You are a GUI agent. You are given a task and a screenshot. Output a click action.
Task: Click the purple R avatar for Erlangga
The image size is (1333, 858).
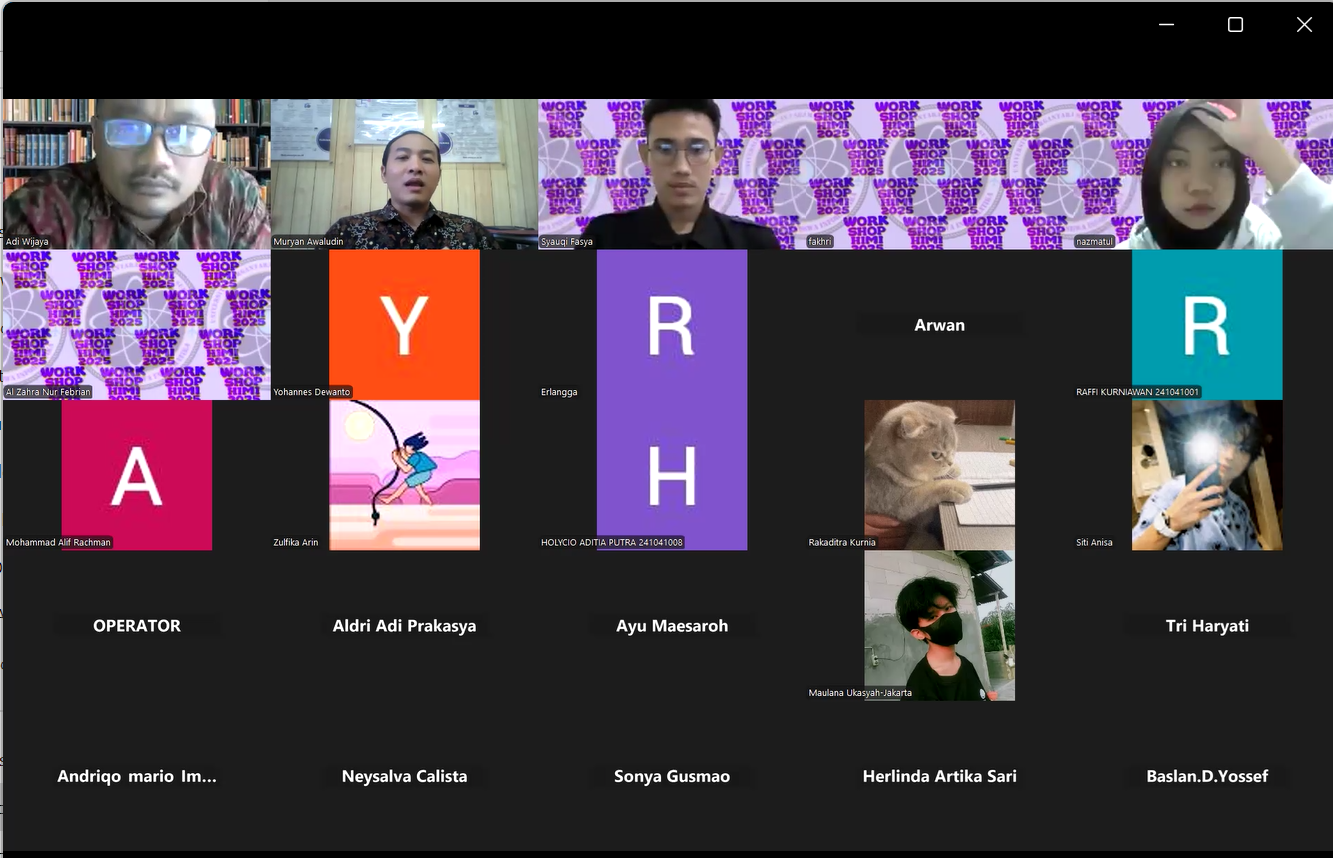pyautogui.click(x=672, y=323)
